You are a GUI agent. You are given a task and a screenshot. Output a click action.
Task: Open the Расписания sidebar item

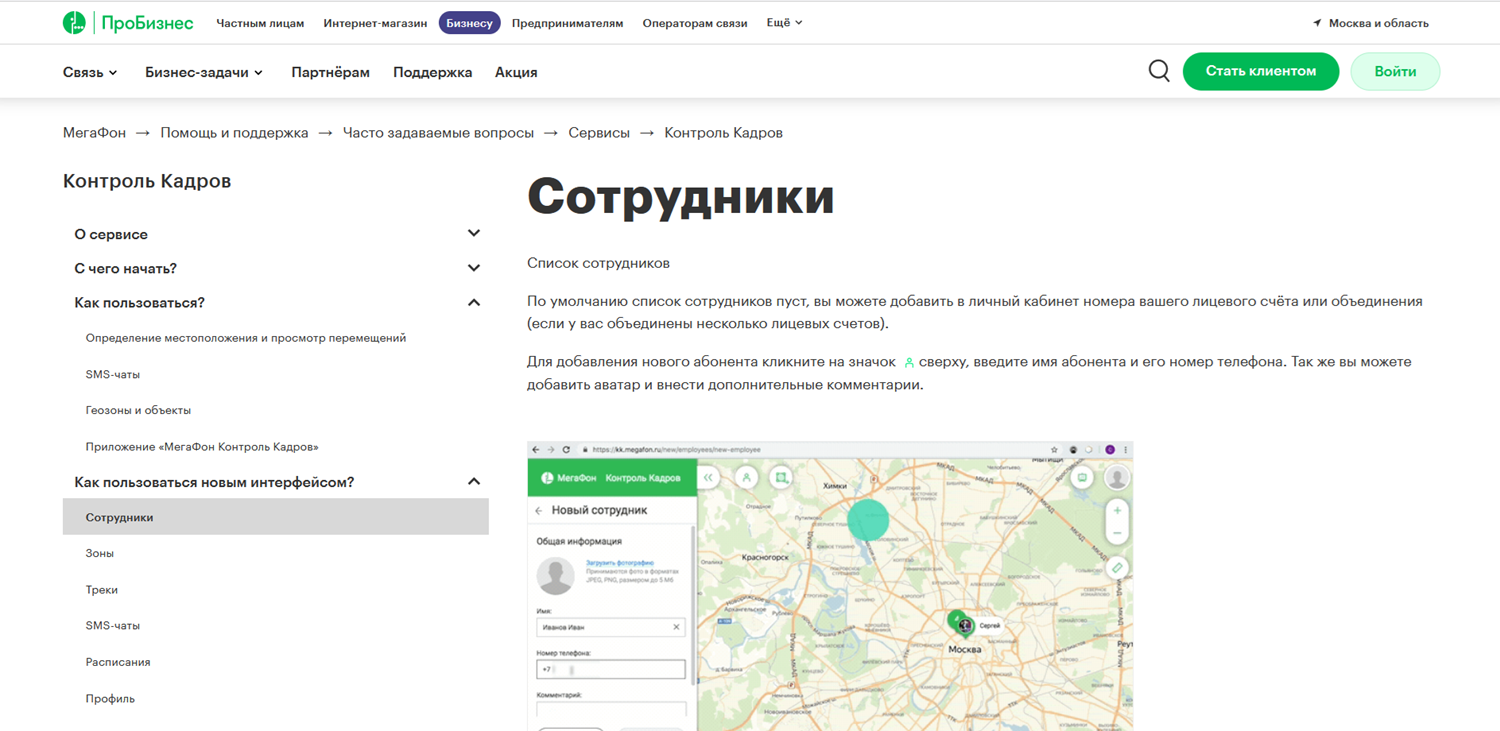(118, 662)
